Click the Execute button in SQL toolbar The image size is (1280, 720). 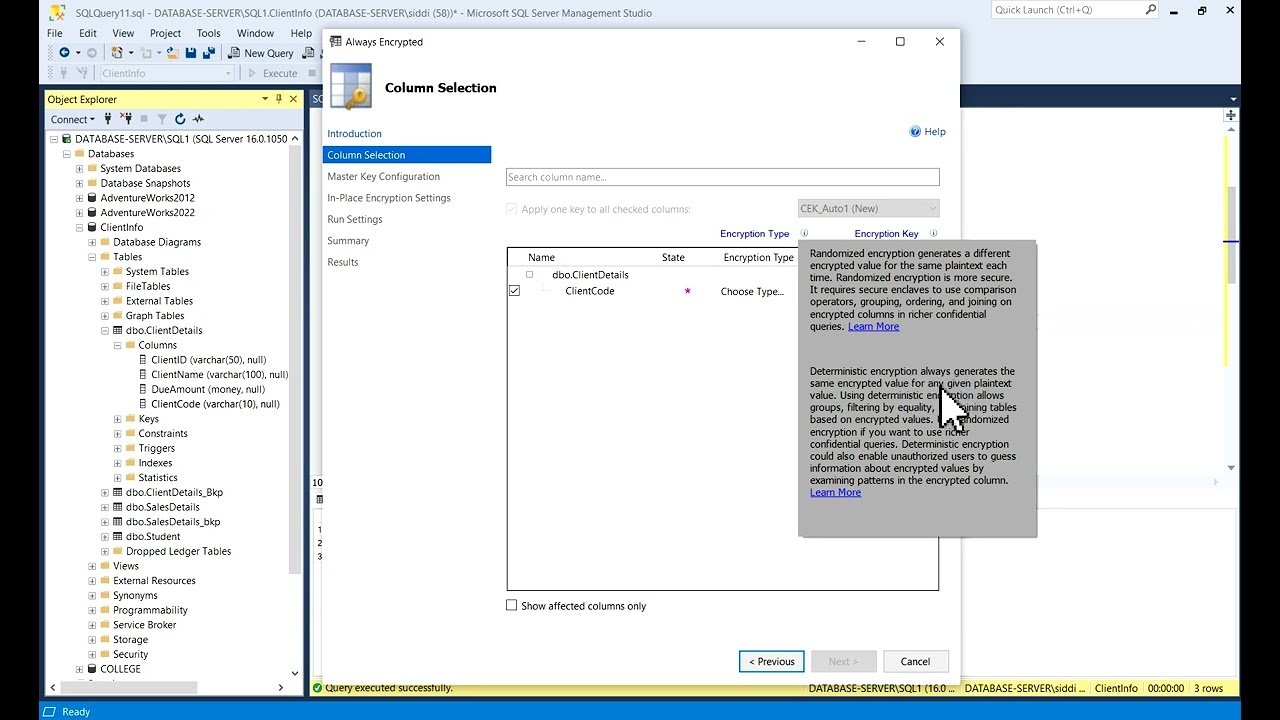[x=272, y=73]
